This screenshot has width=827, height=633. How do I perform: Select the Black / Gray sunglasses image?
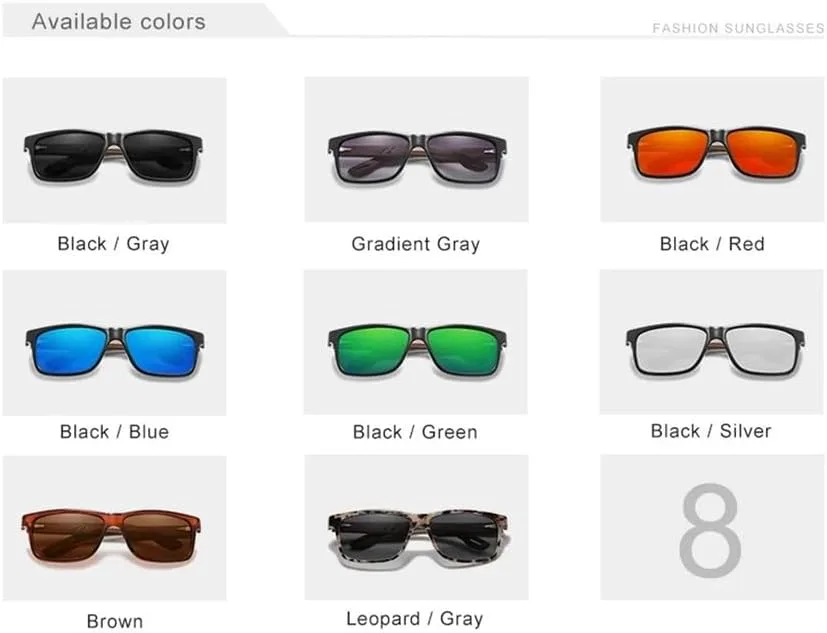pyautogui.click(x=114, y=150)
